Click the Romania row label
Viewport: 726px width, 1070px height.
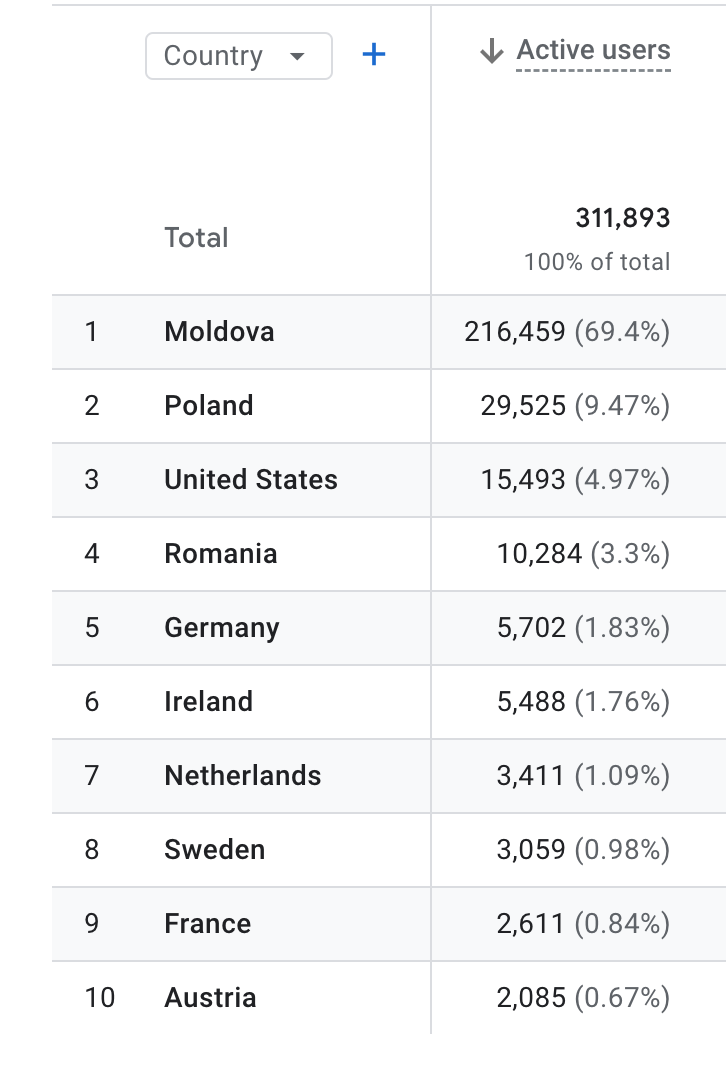coord(220,554)
